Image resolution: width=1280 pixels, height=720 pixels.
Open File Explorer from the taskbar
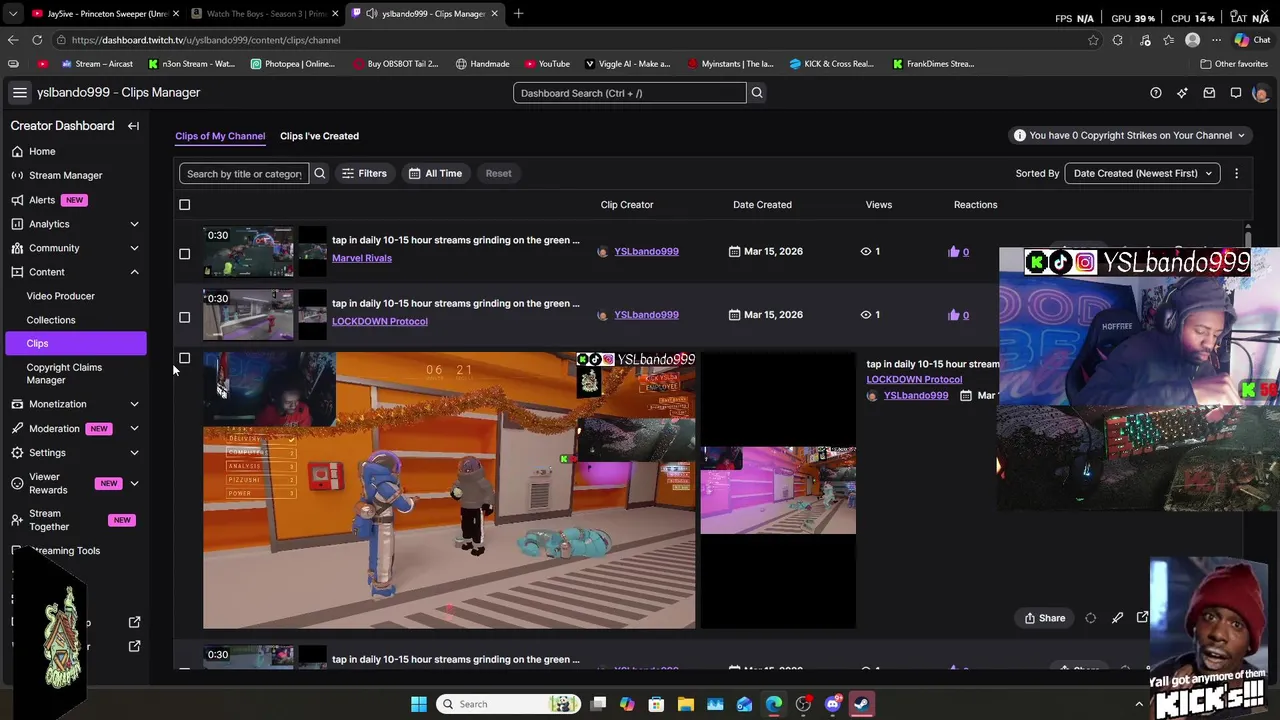click(x=686, y=704)
